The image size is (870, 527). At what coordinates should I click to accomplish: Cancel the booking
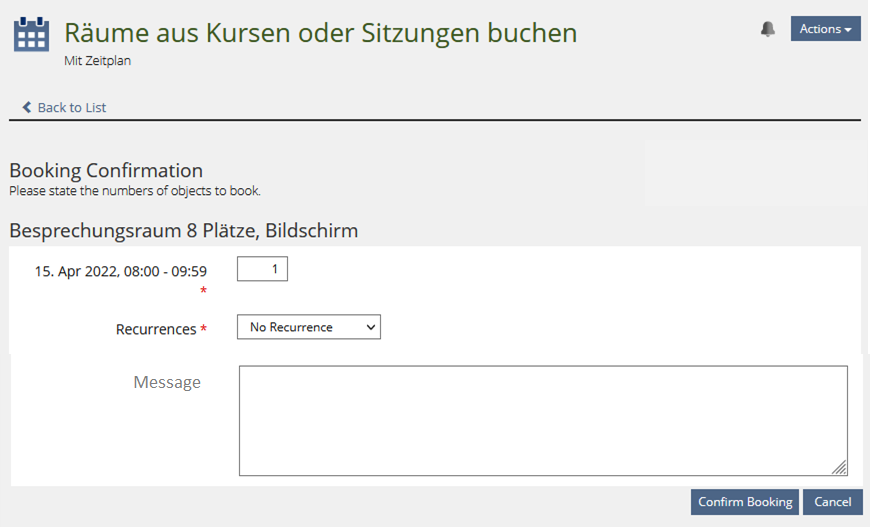pos(832,502)
